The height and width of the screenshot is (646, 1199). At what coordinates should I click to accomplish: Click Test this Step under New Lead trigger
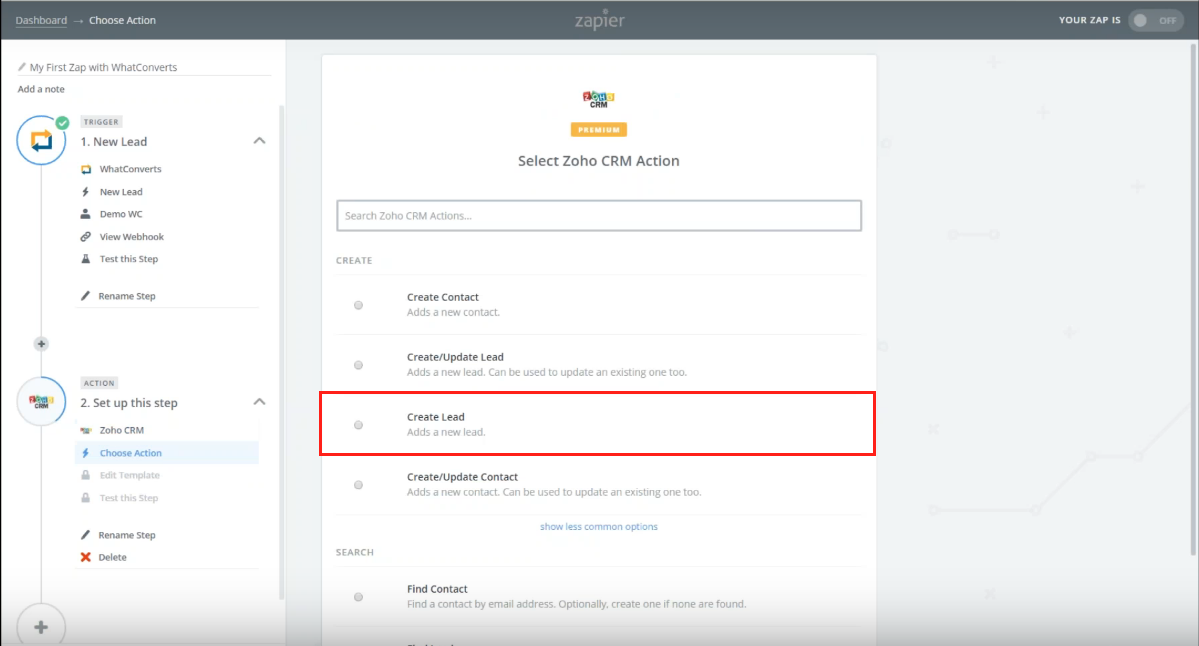click(x=128, y=259)
